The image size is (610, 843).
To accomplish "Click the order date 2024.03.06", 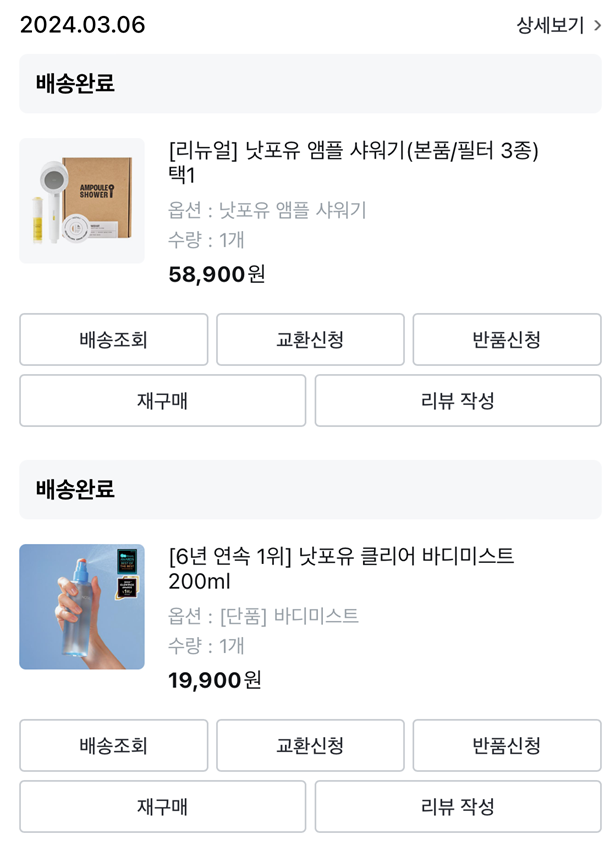I will click(x=83, y=25).
